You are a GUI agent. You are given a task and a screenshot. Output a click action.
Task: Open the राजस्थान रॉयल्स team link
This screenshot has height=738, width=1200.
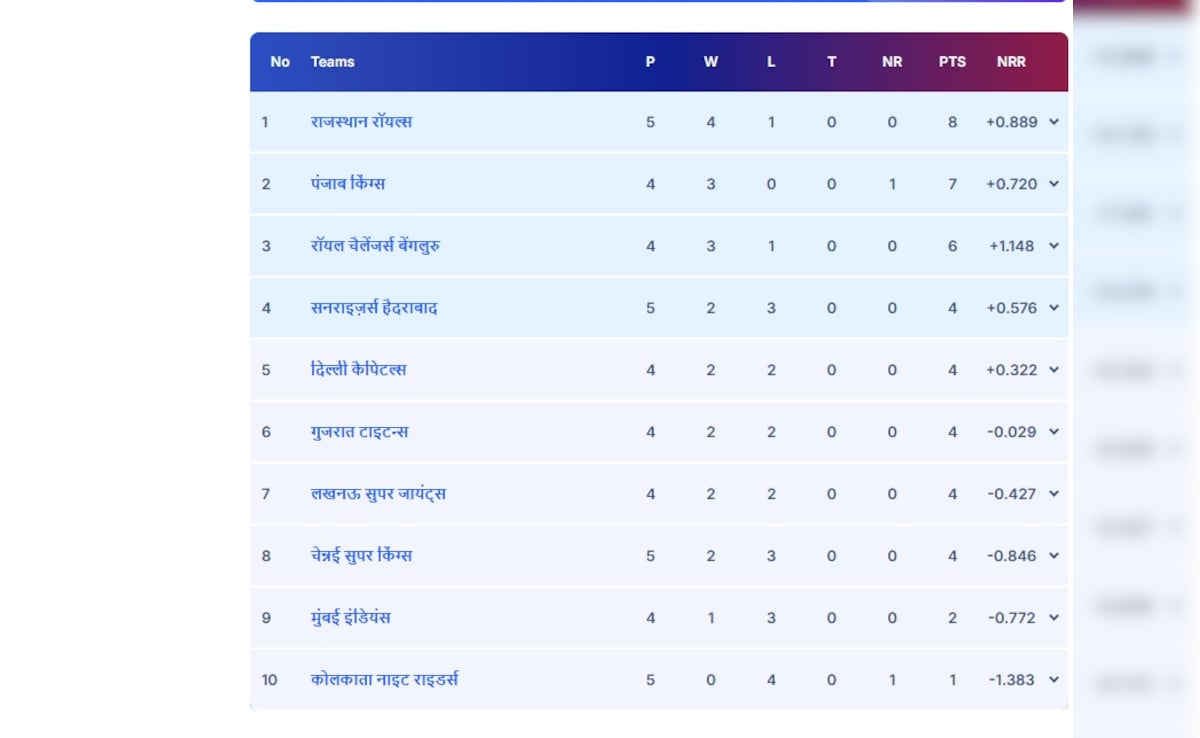click(x=361, y=122)
